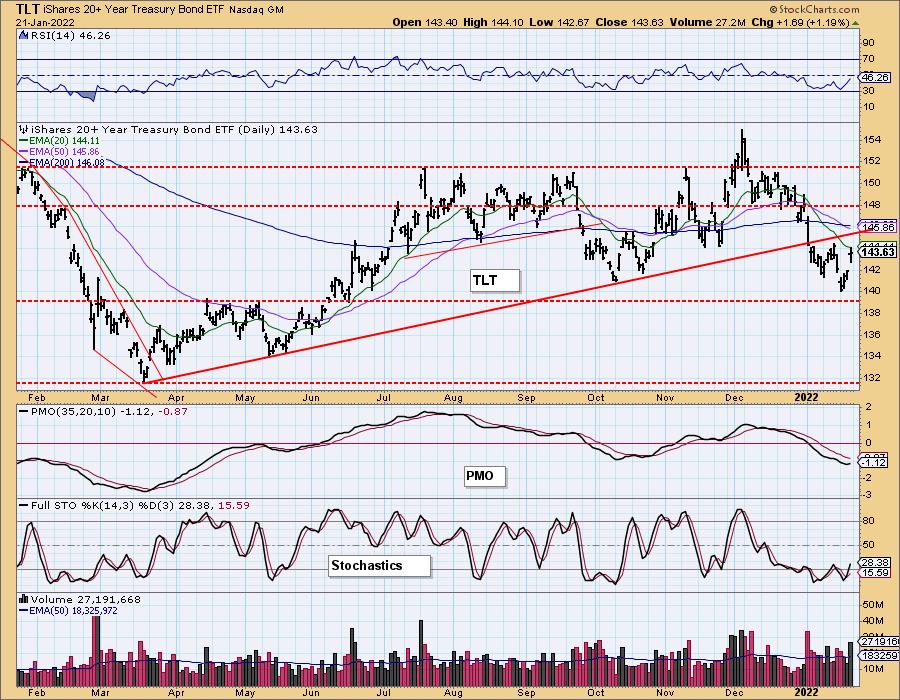This screenshot has height=700, width=900.
Task: Select the Low 142.67 value
Action: (x=560, y=22)
